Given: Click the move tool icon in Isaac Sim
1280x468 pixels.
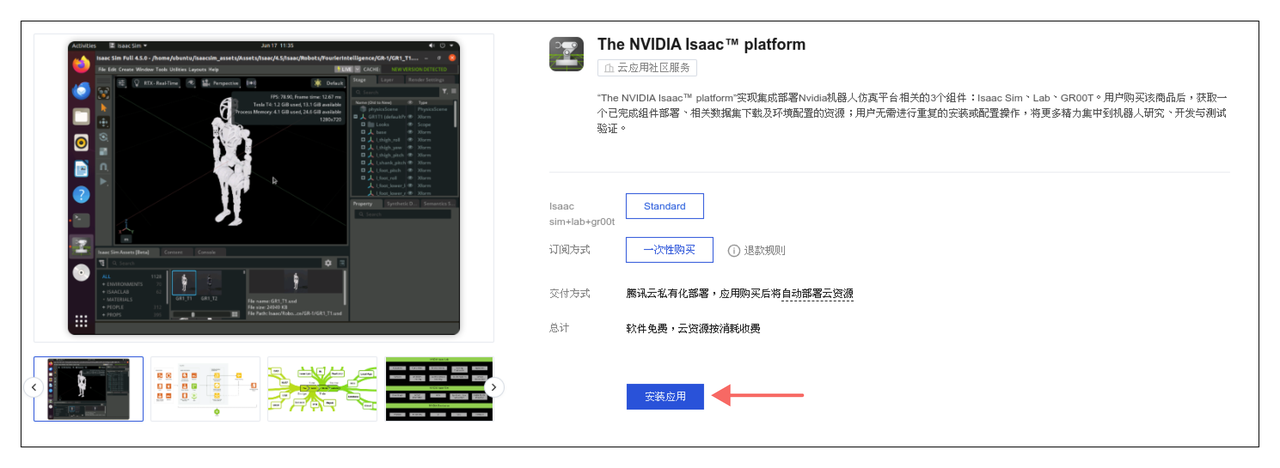Looking at the screenshot, I should coord(103,122).
